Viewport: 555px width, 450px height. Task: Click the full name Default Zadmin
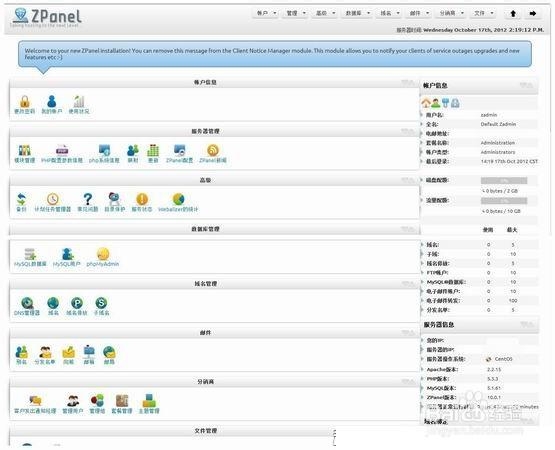[x=498, y=124]
